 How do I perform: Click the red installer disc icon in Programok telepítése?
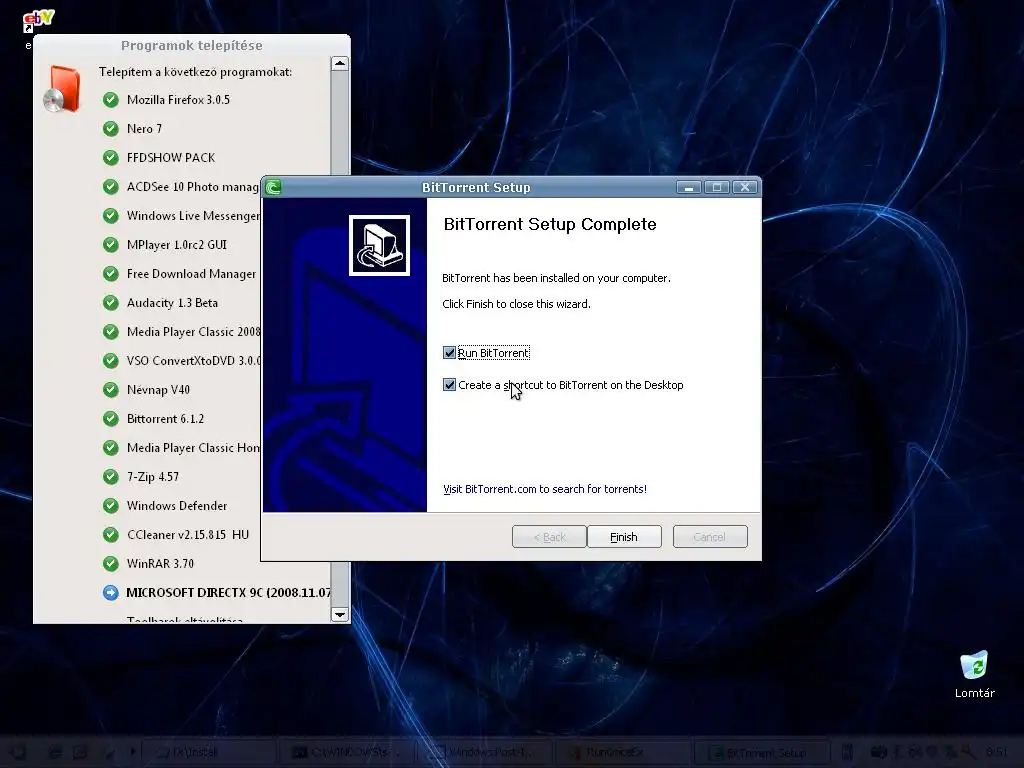[62, 89]
